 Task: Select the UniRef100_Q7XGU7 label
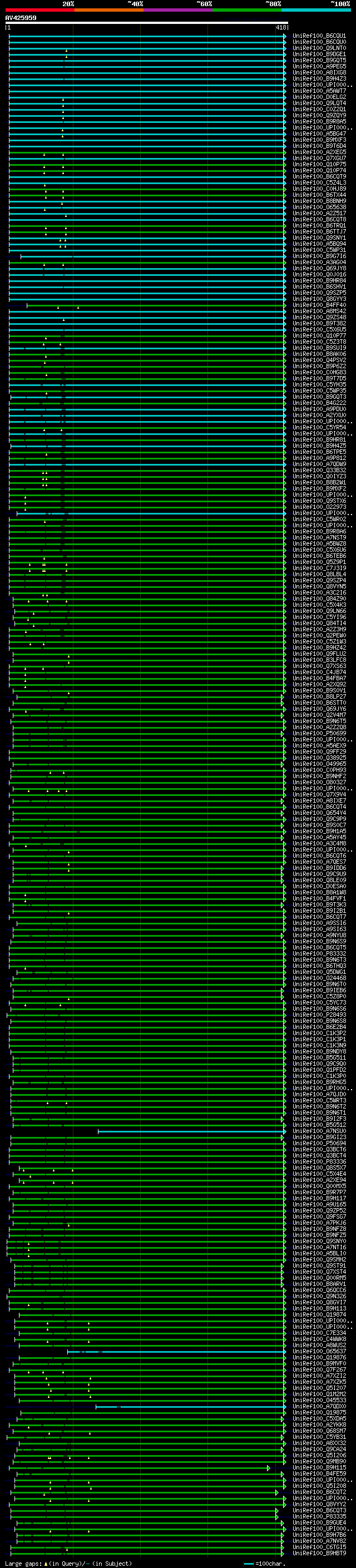(x=319, y=159)
